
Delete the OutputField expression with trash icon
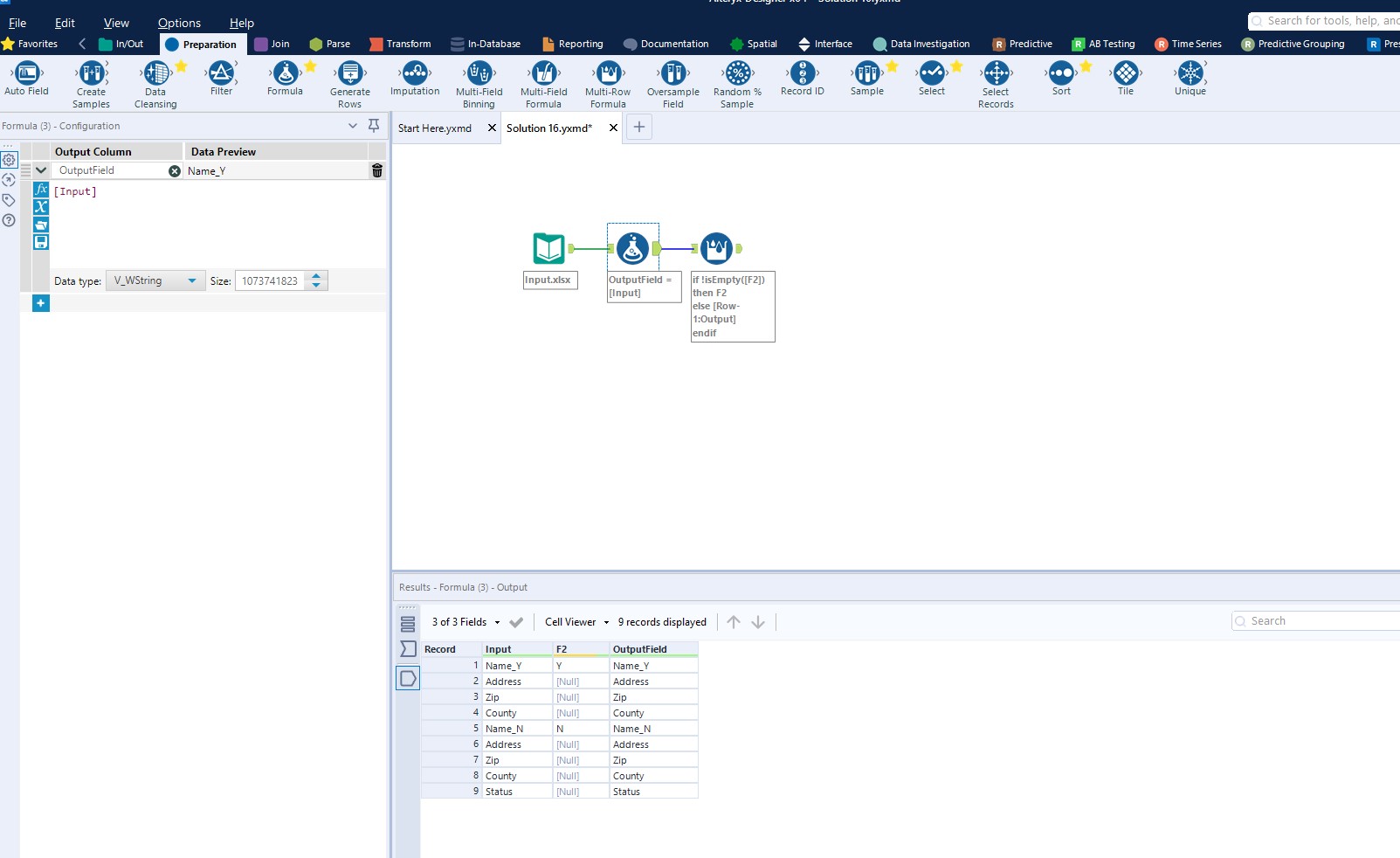tap(377, 171)
